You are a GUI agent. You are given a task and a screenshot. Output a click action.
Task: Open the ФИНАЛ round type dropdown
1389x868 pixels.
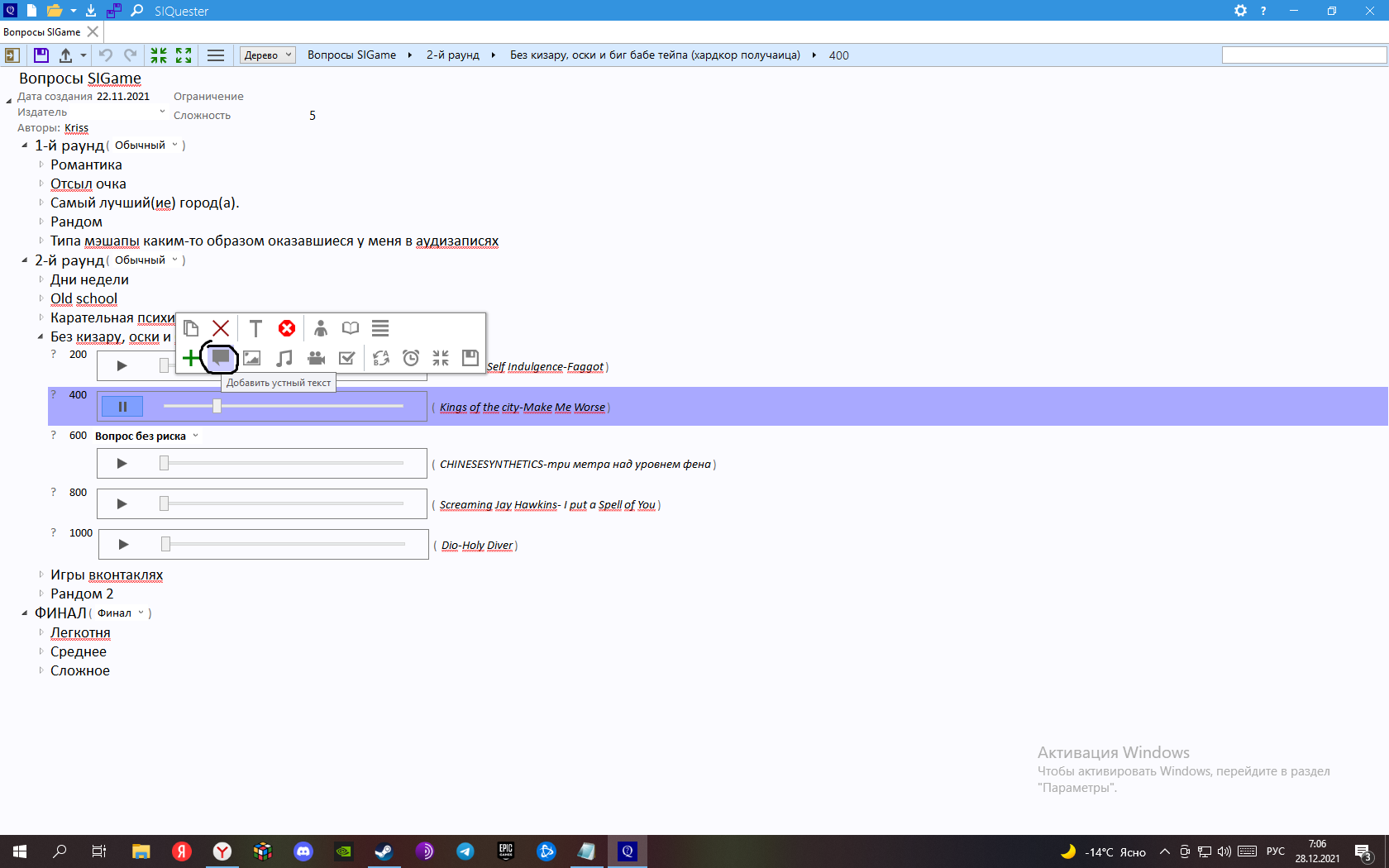tap(121, 613)
